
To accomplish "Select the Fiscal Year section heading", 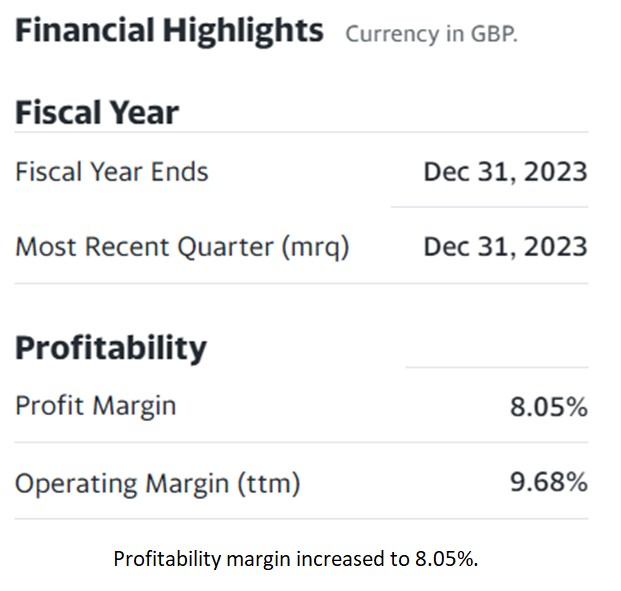I will coord(96,112).
